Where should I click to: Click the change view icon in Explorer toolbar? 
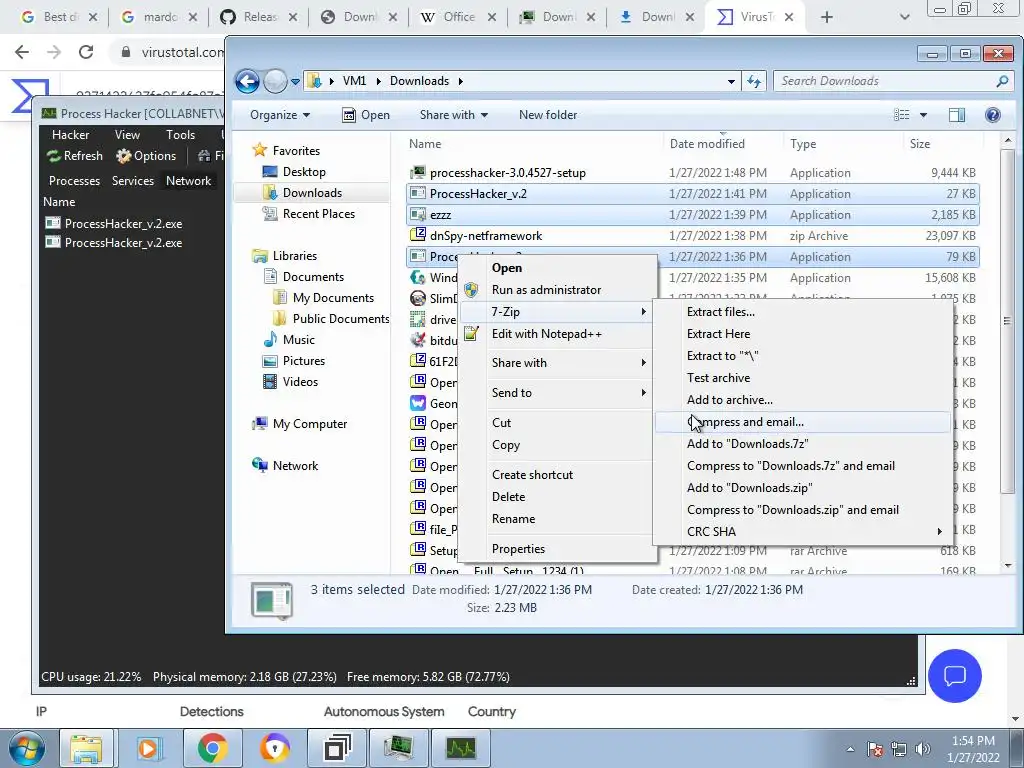point(902,115)
